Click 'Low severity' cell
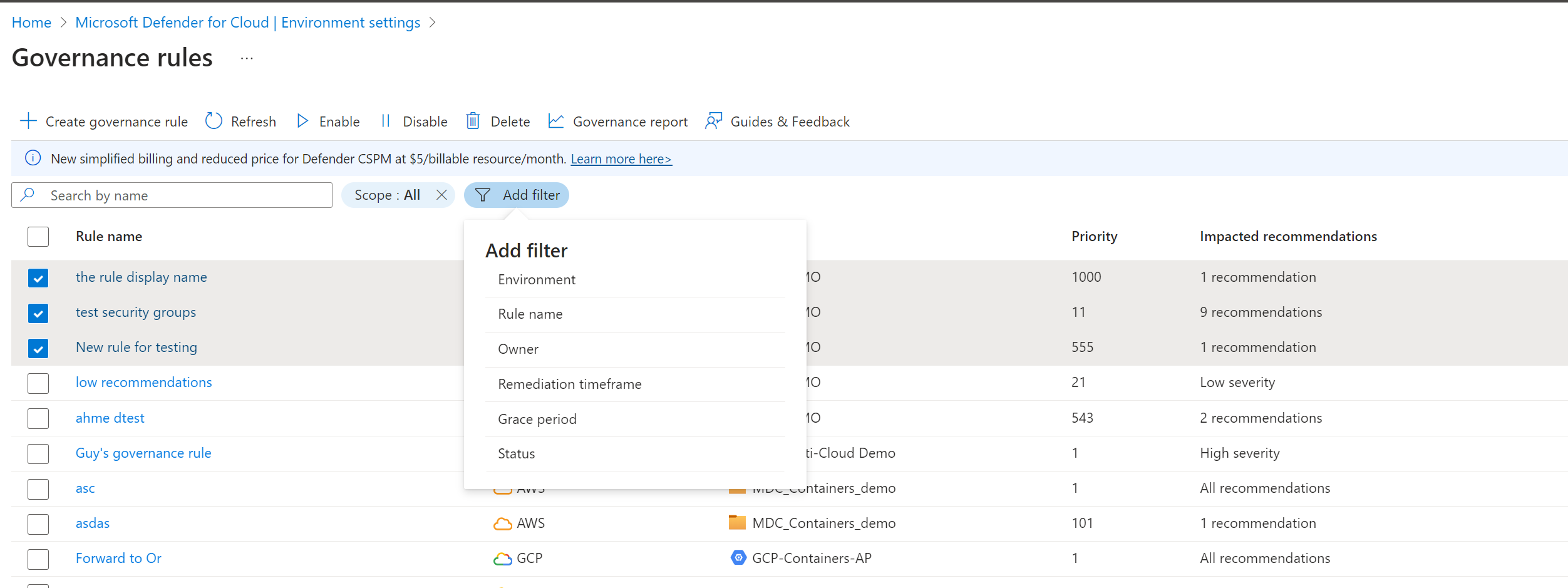Screen dimensions: 1568x588 click(x=1237, y=382)
